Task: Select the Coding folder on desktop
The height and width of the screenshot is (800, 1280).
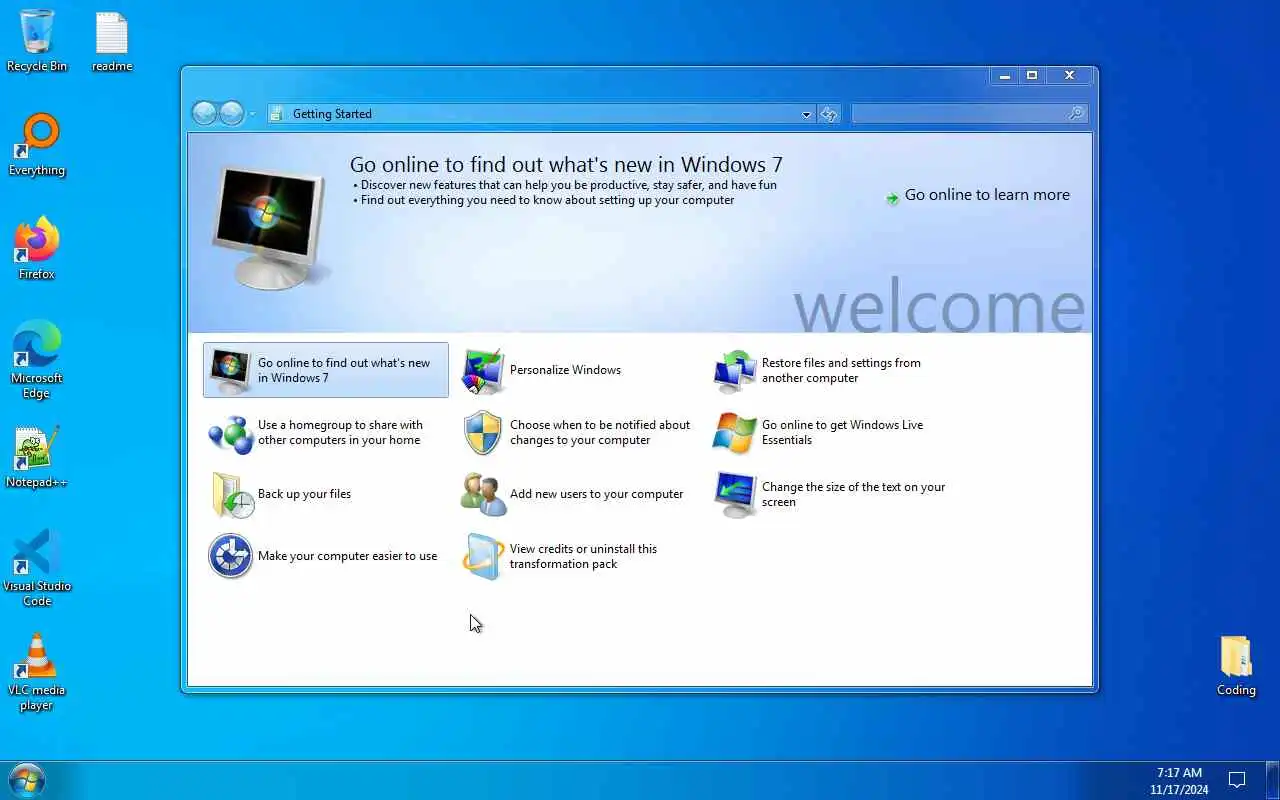Action: click(x=1236, y=665)
